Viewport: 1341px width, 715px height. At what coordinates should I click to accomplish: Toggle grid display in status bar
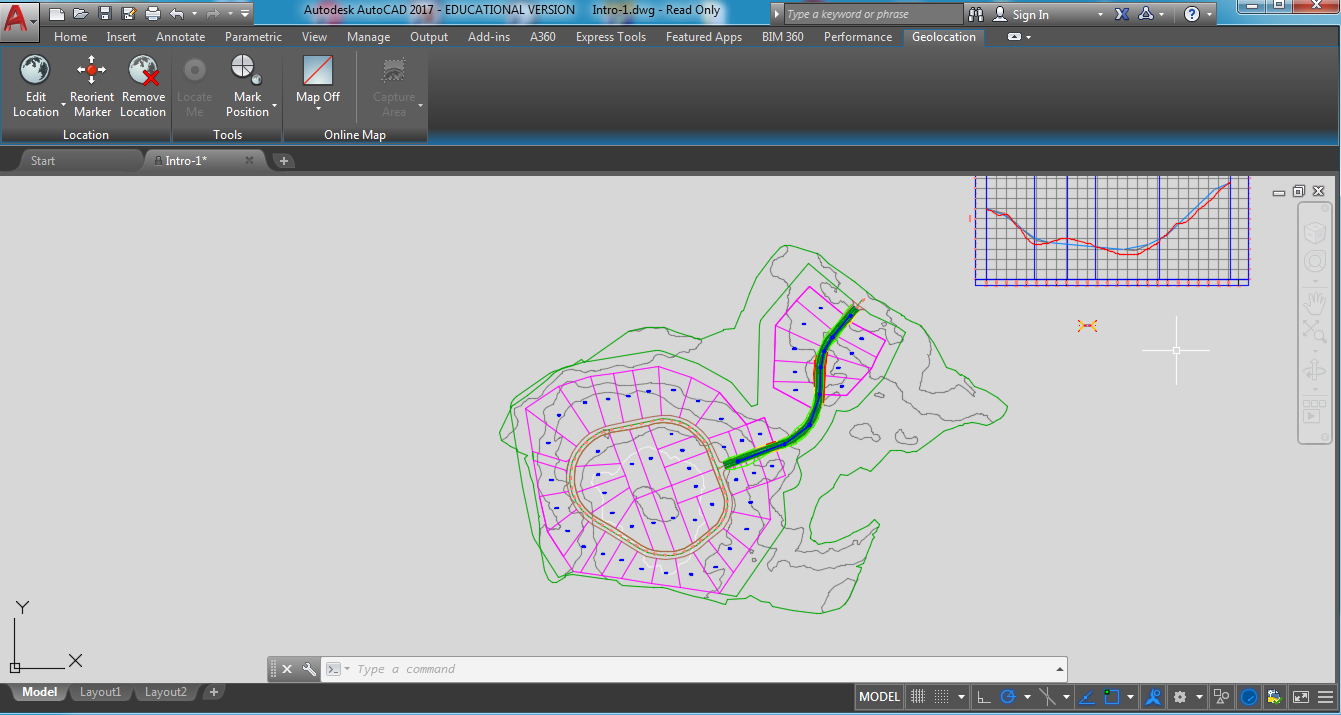(917, 697)
